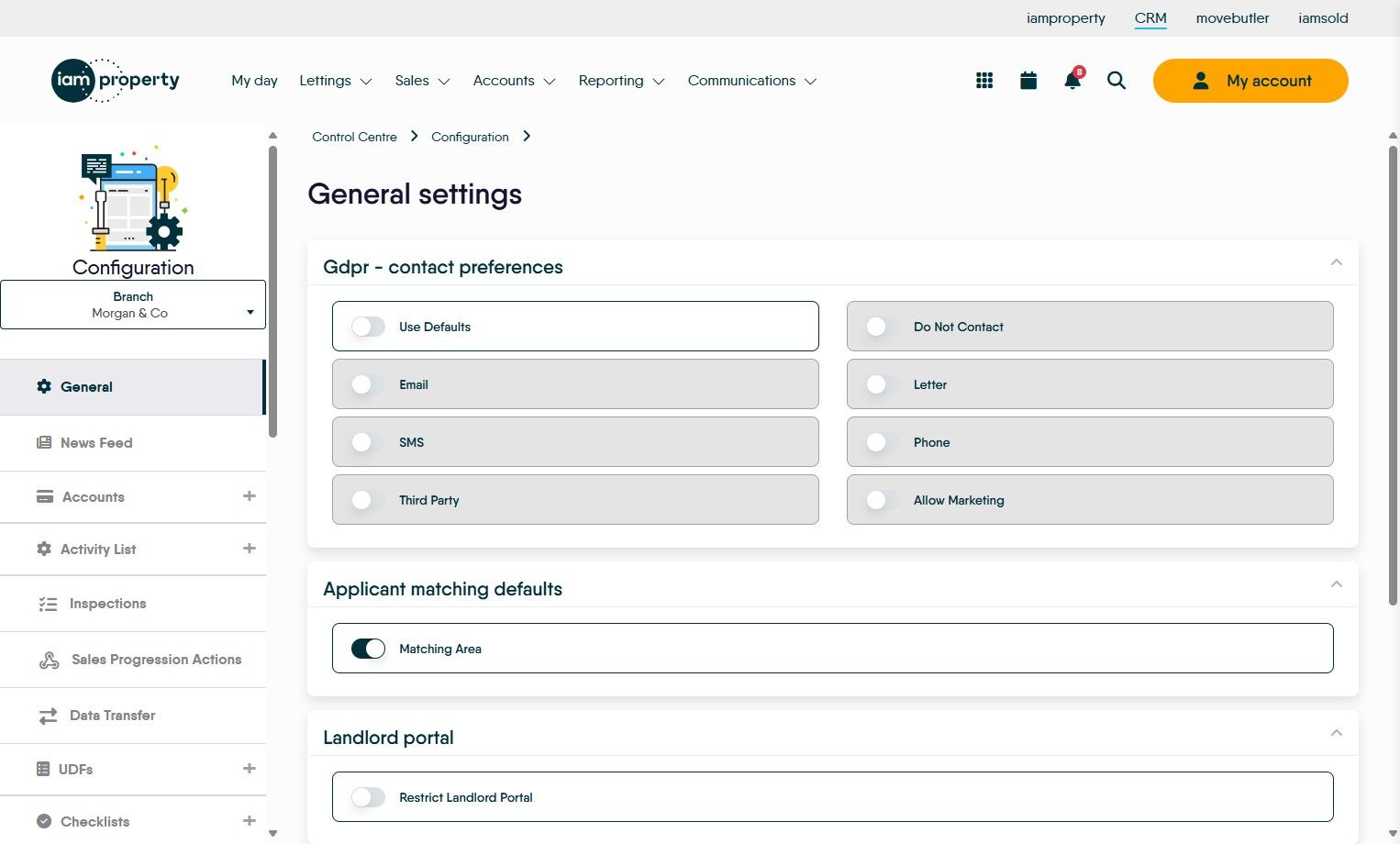Image resolution: width=1400 pixels, height=844 pixels.
Task: Click the My account button
Action: click(1250, 81)
